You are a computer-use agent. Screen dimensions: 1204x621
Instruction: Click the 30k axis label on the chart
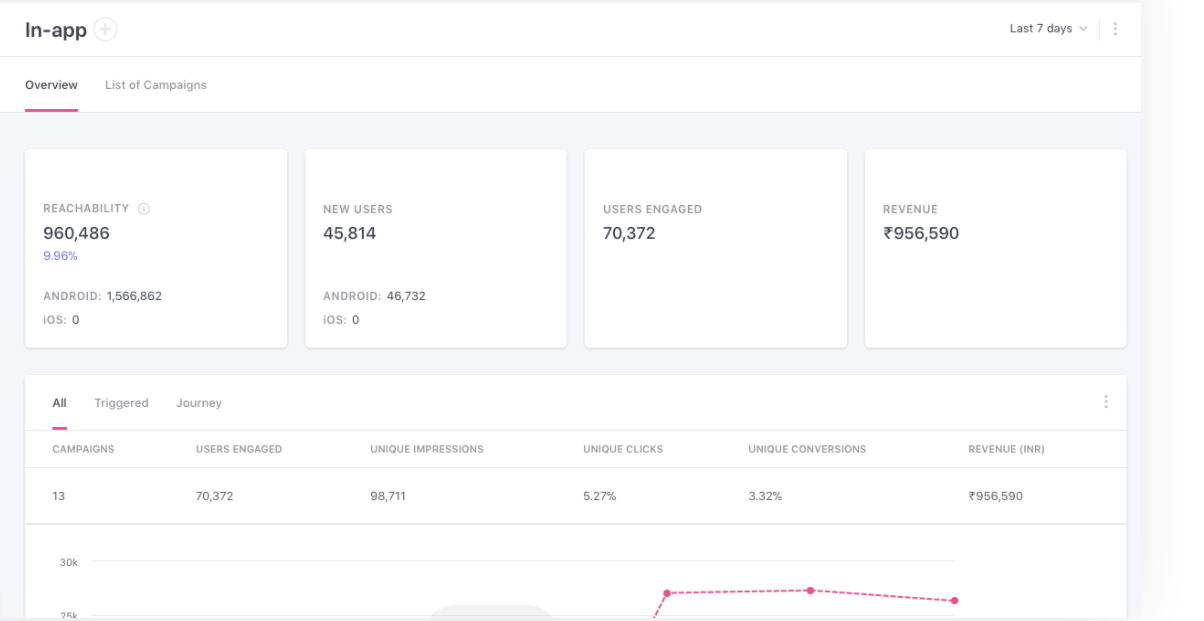pyautogui.click(x=68, y=563)
